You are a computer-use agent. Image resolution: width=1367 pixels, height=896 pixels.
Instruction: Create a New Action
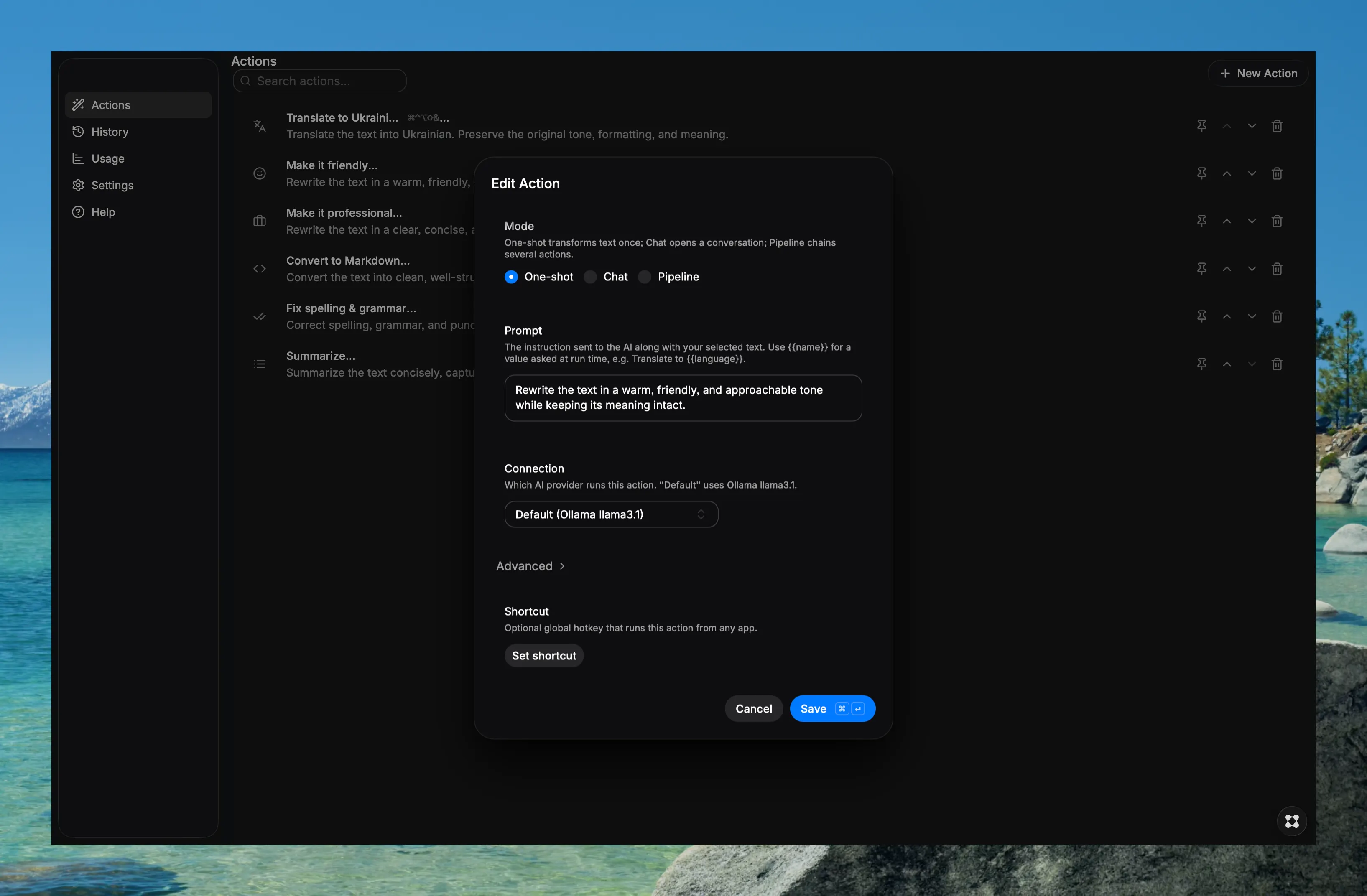1258,74
